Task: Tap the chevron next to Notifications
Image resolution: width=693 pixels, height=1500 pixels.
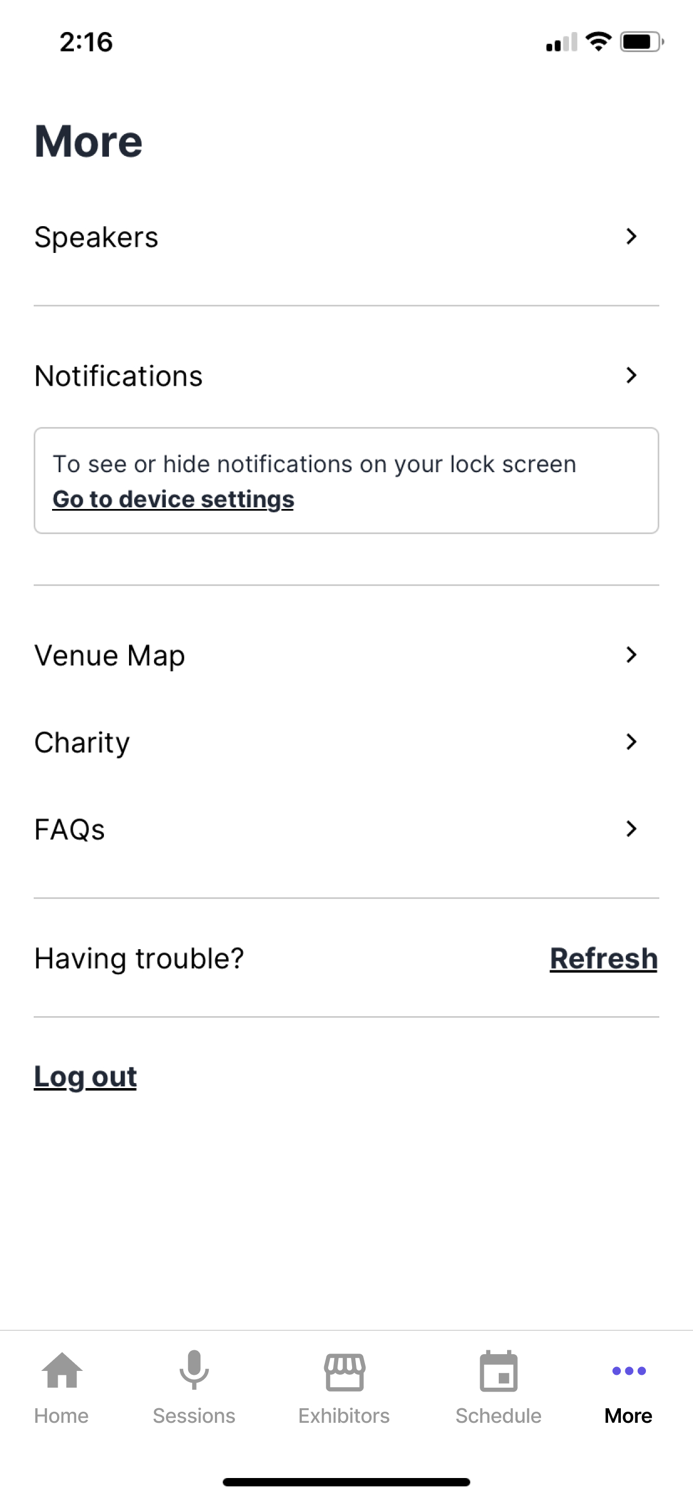Action: click(x=631, y=375)
